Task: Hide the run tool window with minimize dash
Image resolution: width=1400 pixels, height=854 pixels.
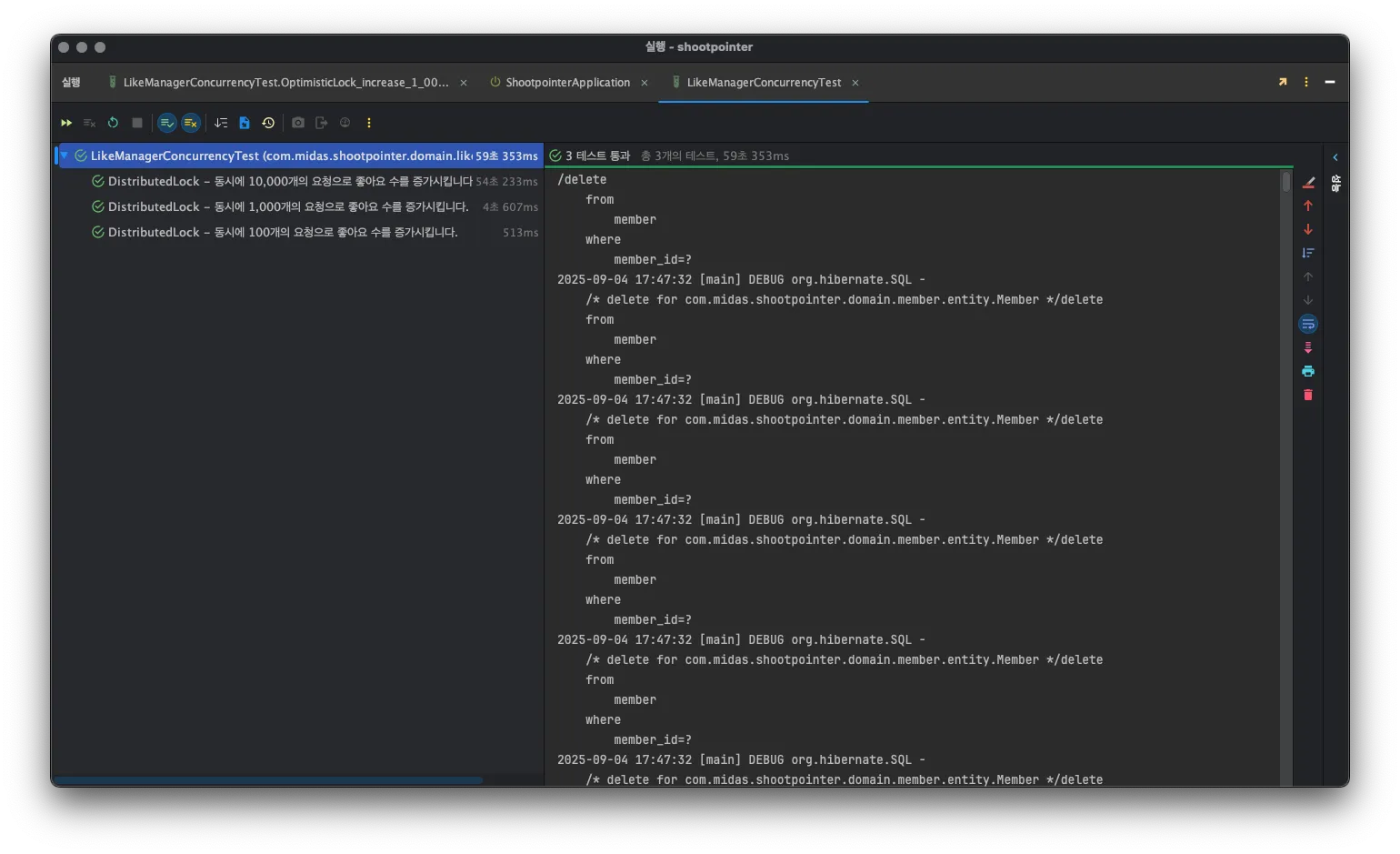Action: pyautogui.click(x=1330, y=82)
